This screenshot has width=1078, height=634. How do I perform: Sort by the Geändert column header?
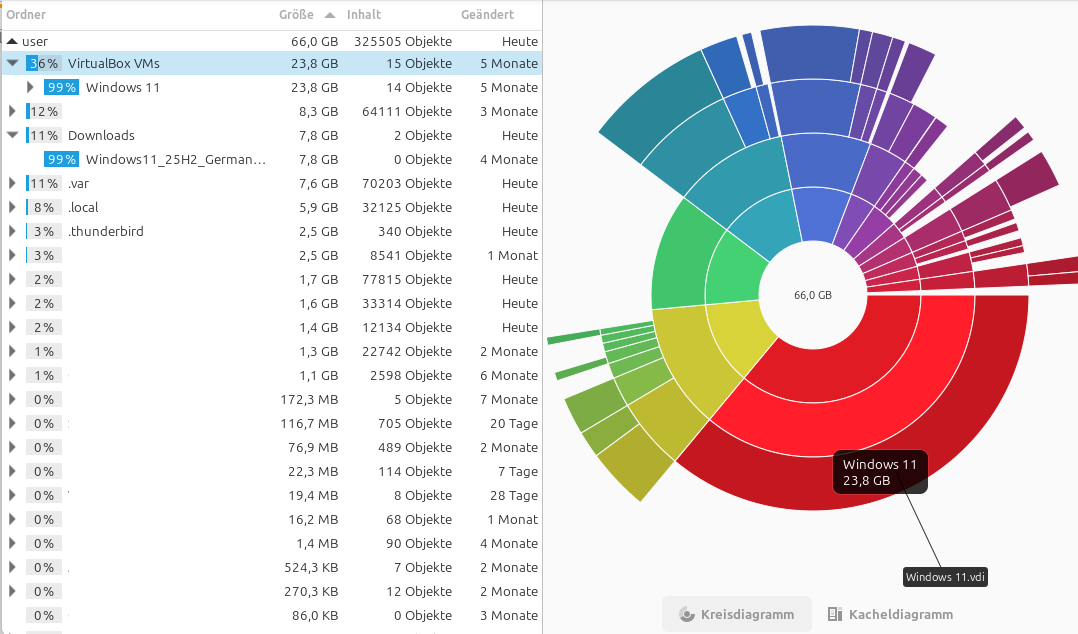[x=487, y=14]
